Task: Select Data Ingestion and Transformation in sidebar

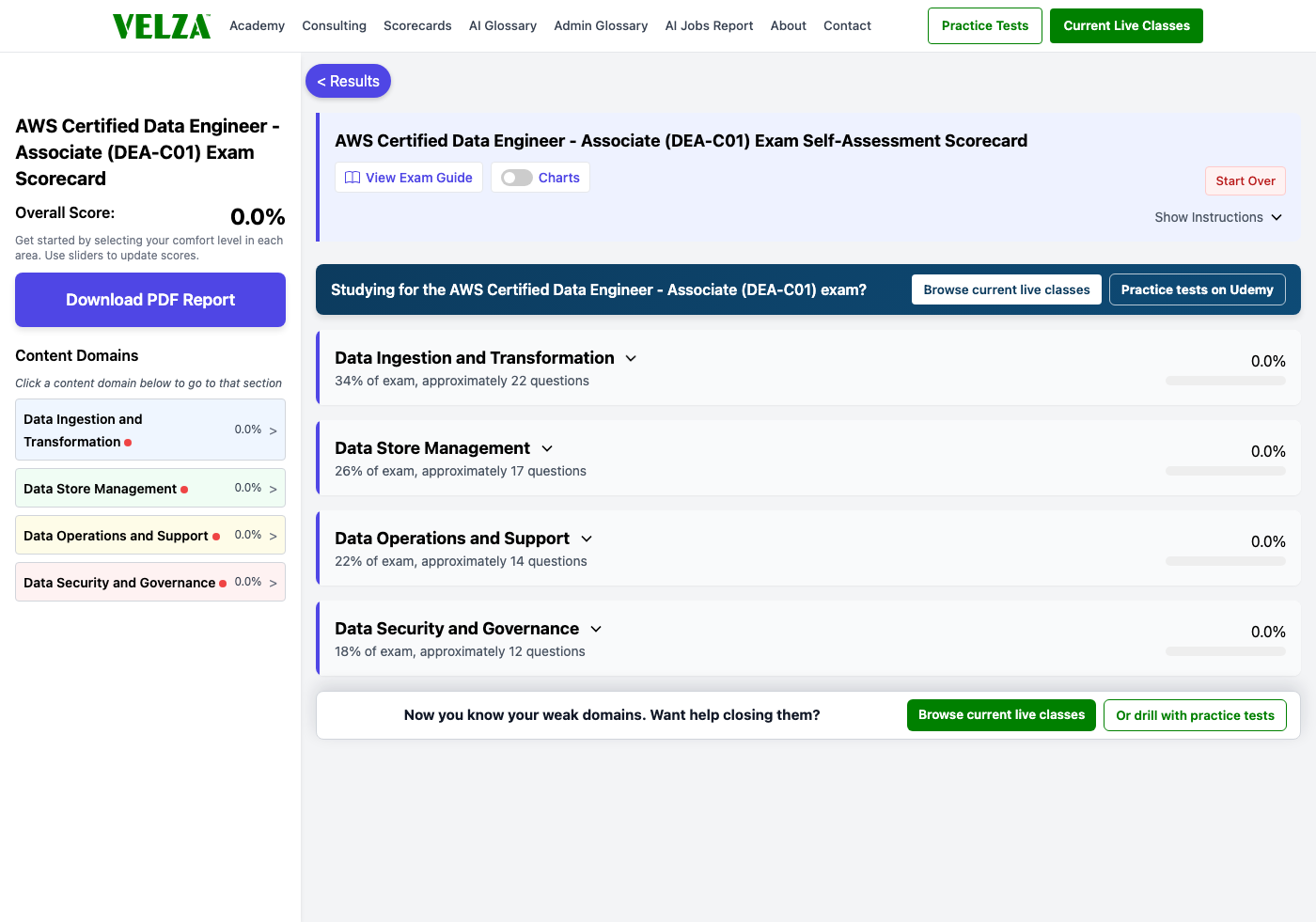Action: pos(150,430)
